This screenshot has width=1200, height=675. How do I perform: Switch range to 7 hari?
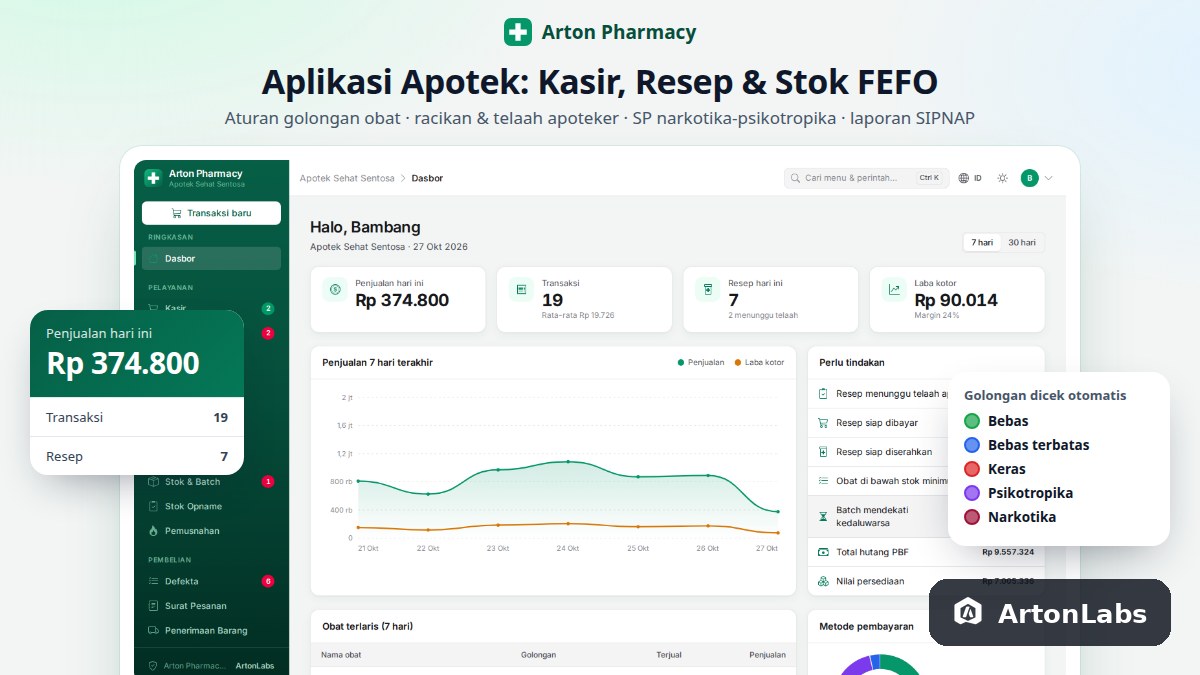[x=982, y=243]
